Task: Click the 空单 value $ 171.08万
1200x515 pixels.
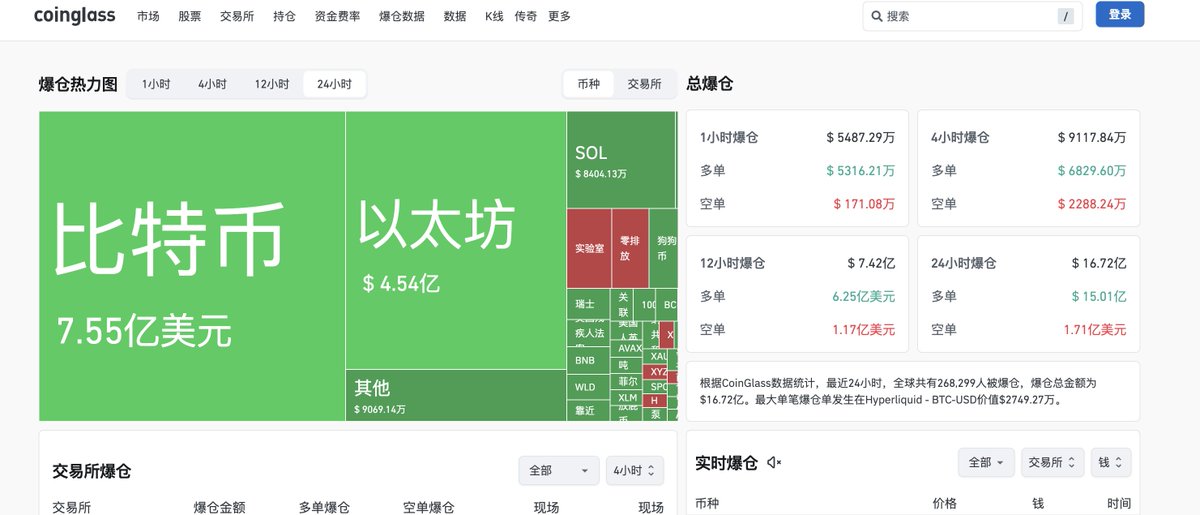Action: tap(864, 204)
